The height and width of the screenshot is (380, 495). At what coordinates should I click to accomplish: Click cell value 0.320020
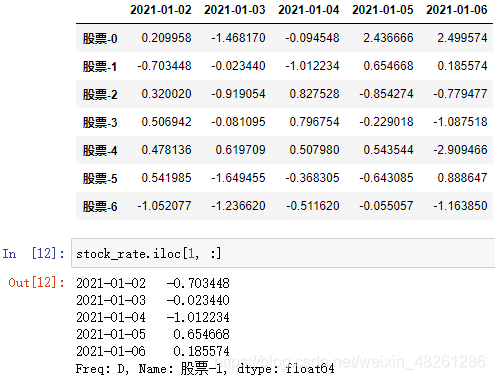(166, 94)
